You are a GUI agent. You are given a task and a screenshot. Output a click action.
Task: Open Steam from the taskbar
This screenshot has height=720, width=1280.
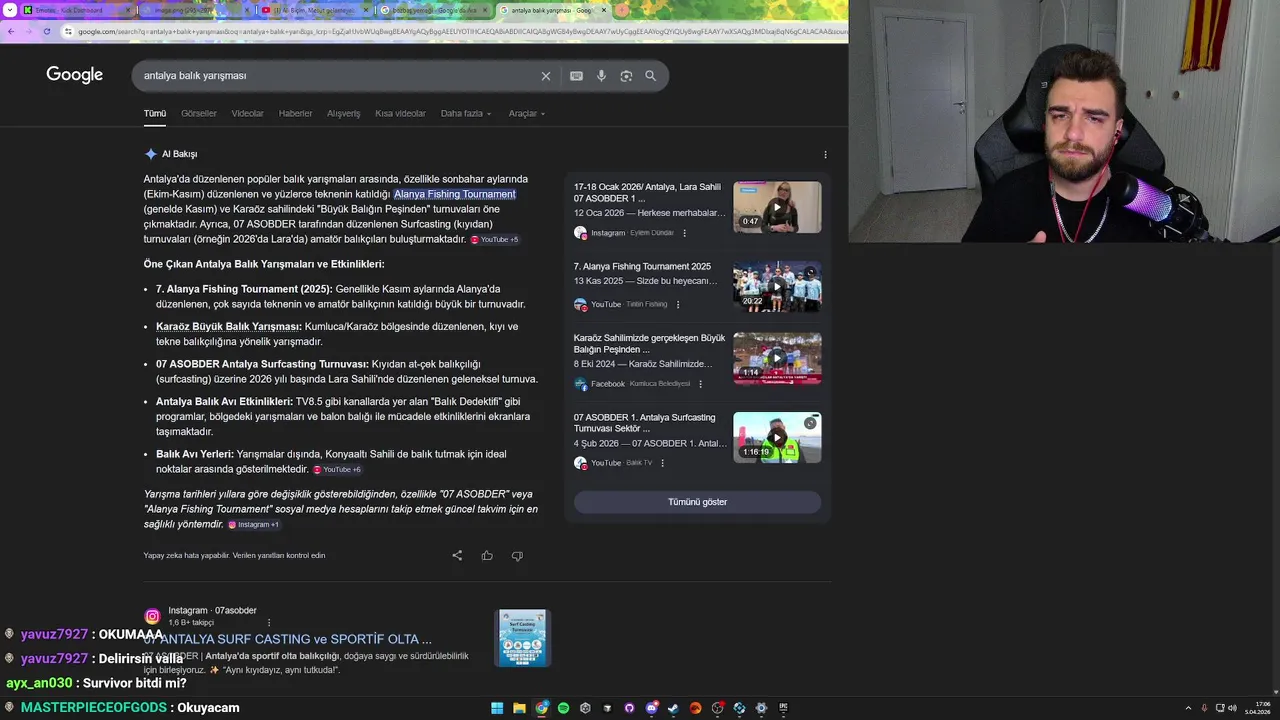[x=673, y=708]
